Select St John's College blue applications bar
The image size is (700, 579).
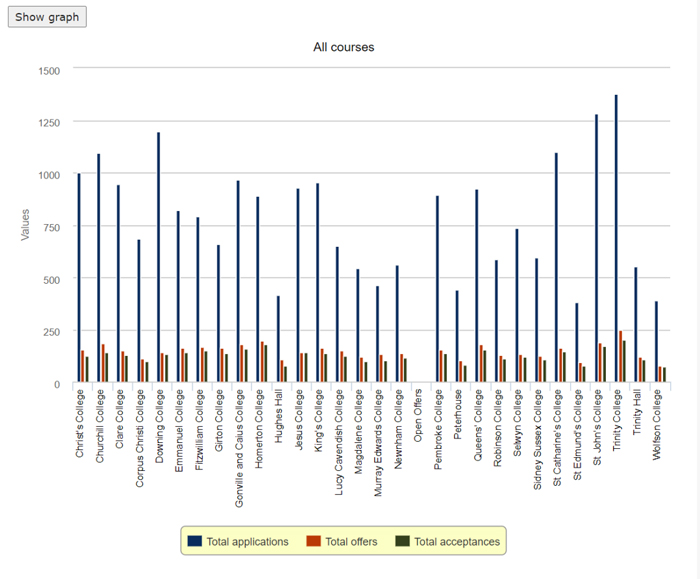click(596, 250)
